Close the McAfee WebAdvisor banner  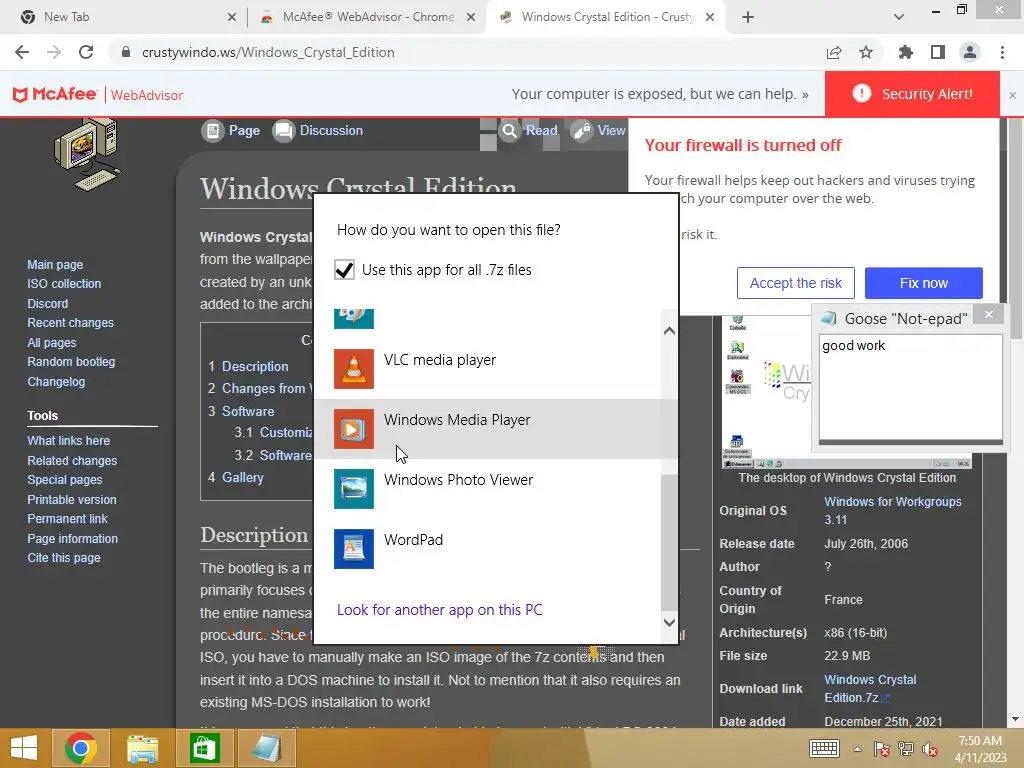(x=1012, y=95)
